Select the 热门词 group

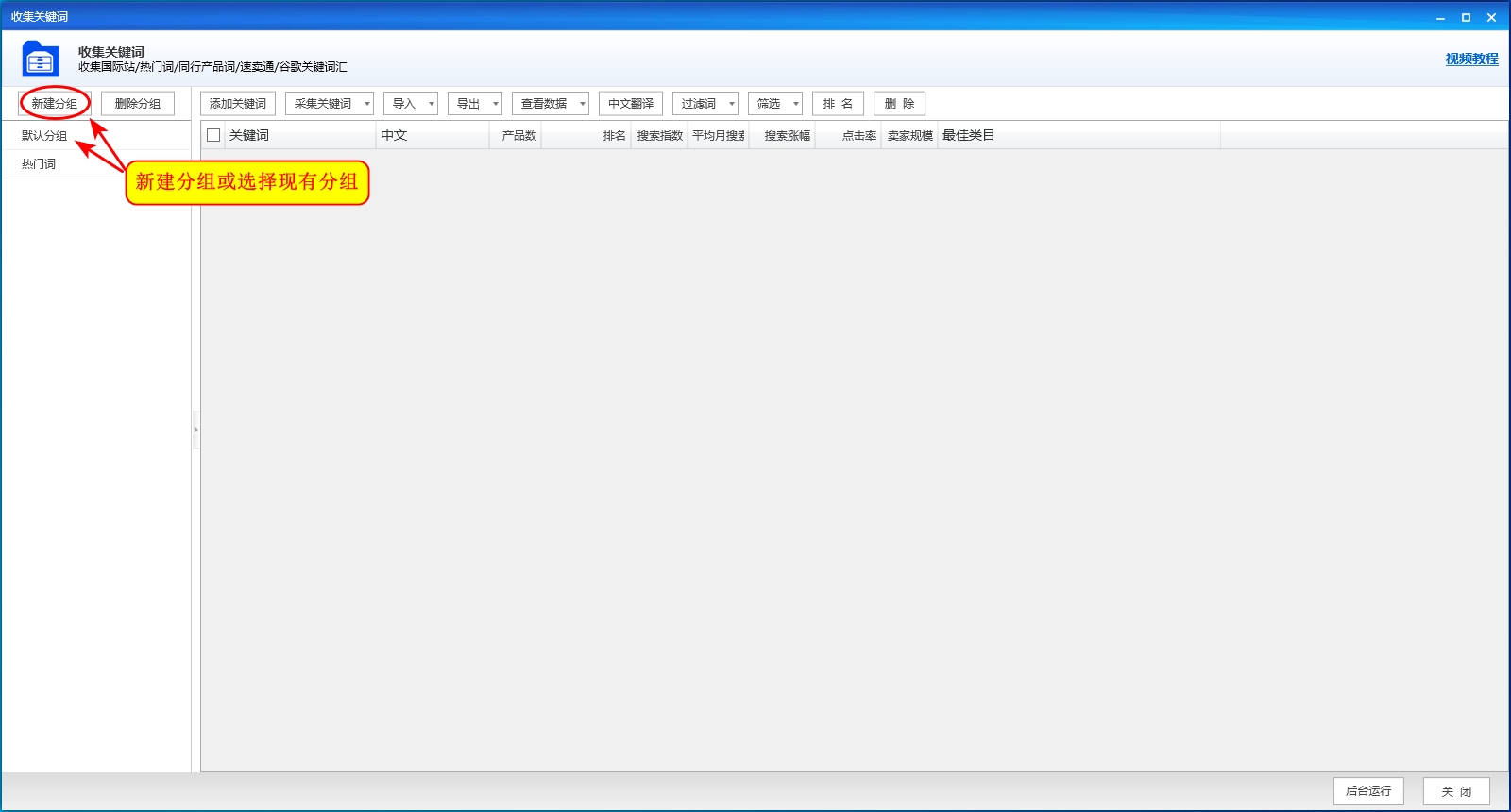[x=96, y=163]
